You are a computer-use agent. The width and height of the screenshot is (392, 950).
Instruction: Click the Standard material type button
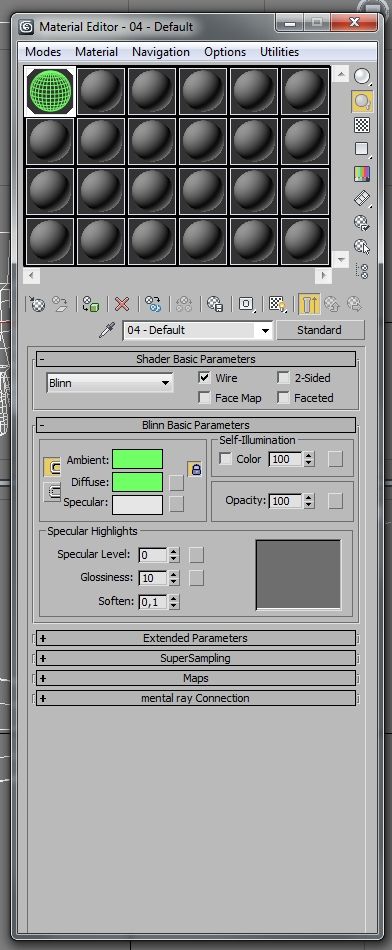click(x=320, y=330)
